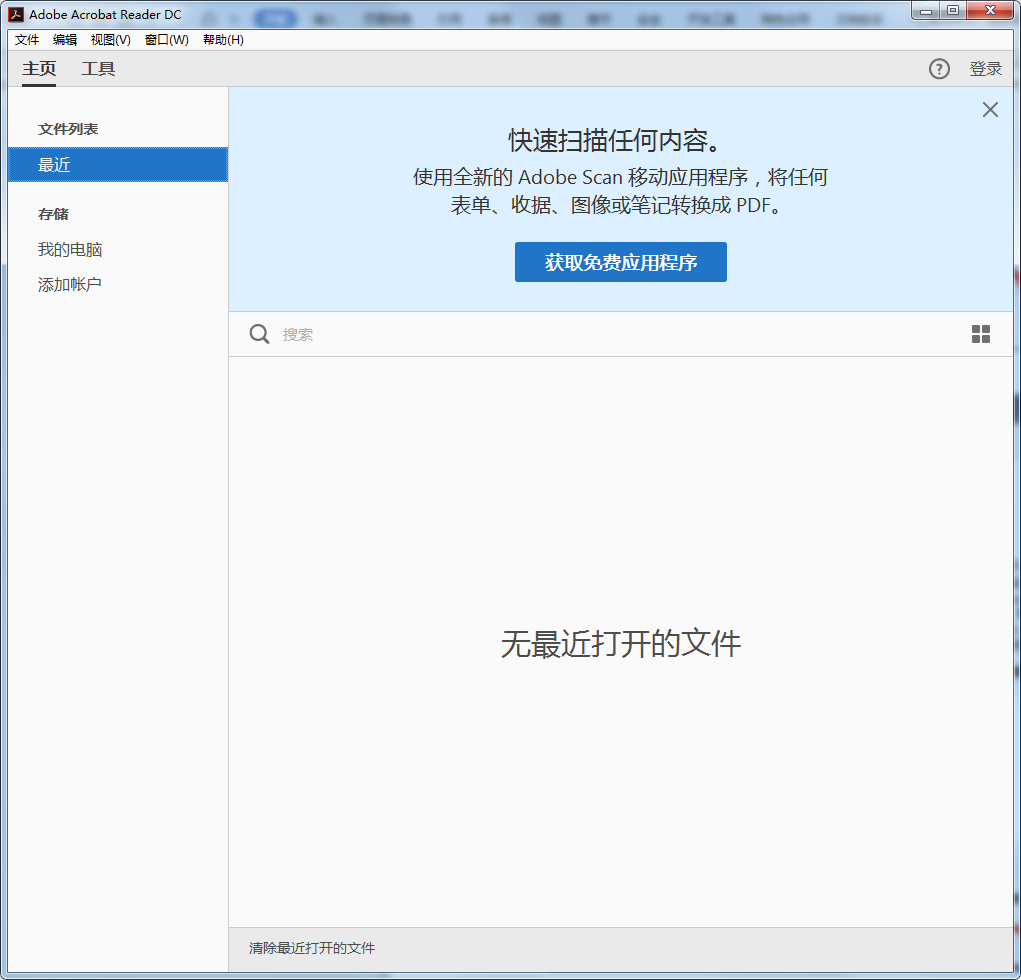Click 清除最近打开的文件 at the bottom
This screenshot has width=1021, height=980.
(312, 948)
